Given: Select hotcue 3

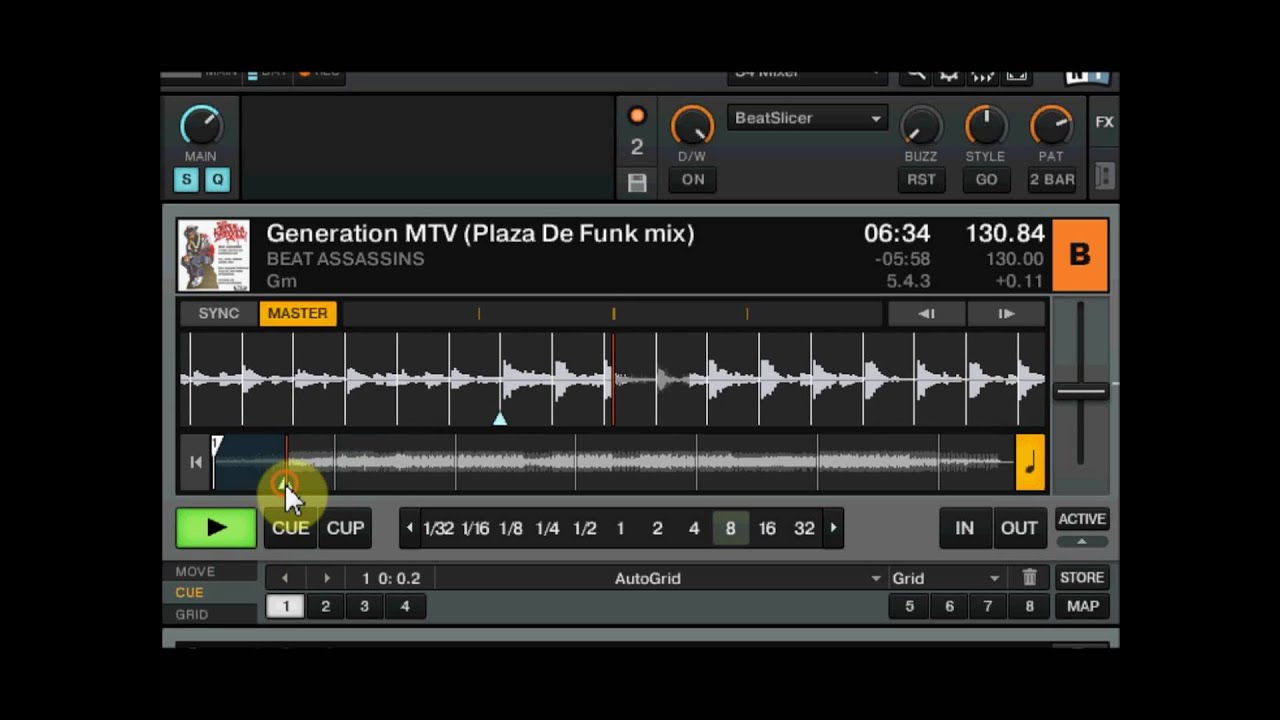Looking at the screenshot, I should (364, 606).
